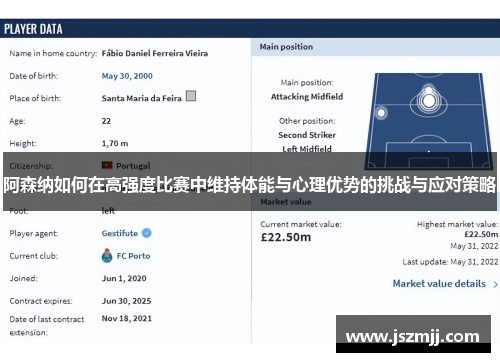
Task: Click the Current market value label
Action: (301, 224)
